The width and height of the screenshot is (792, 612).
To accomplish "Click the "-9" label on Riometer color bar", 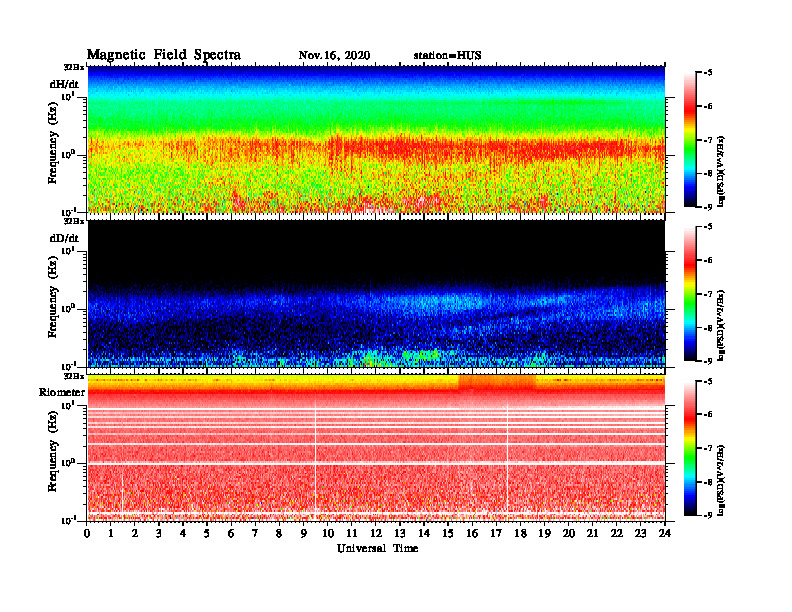I will pos(708,515).
